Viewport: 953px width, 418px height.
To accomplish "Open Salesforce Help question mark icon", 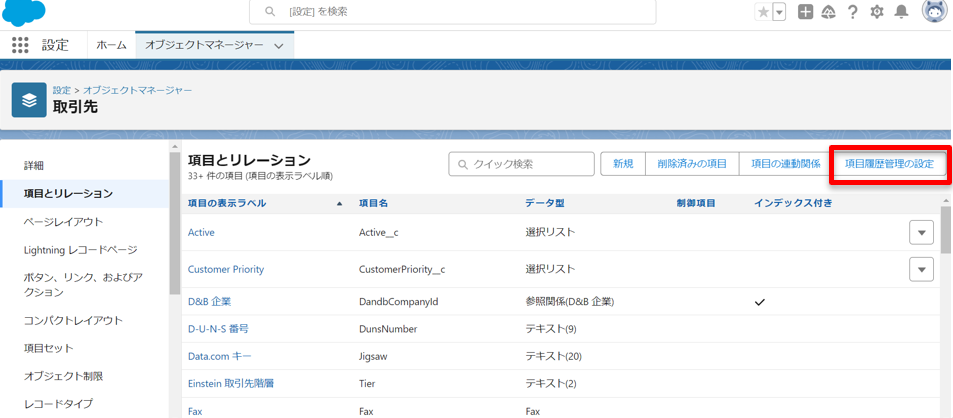I will coord(853,12).
